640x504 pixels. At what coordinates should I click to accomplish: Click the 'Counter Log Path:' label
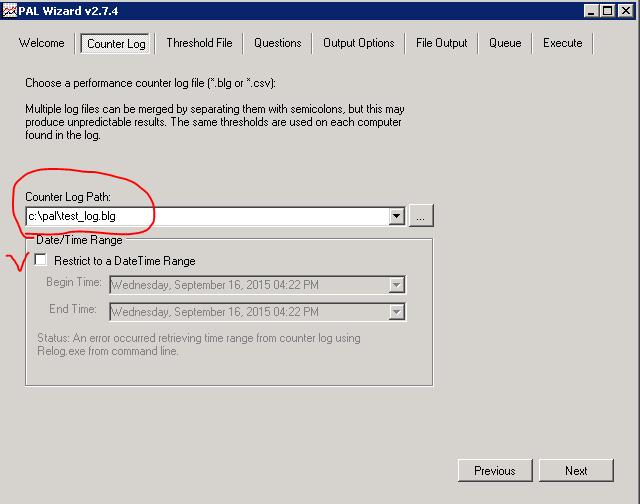[x=68, y=197]
